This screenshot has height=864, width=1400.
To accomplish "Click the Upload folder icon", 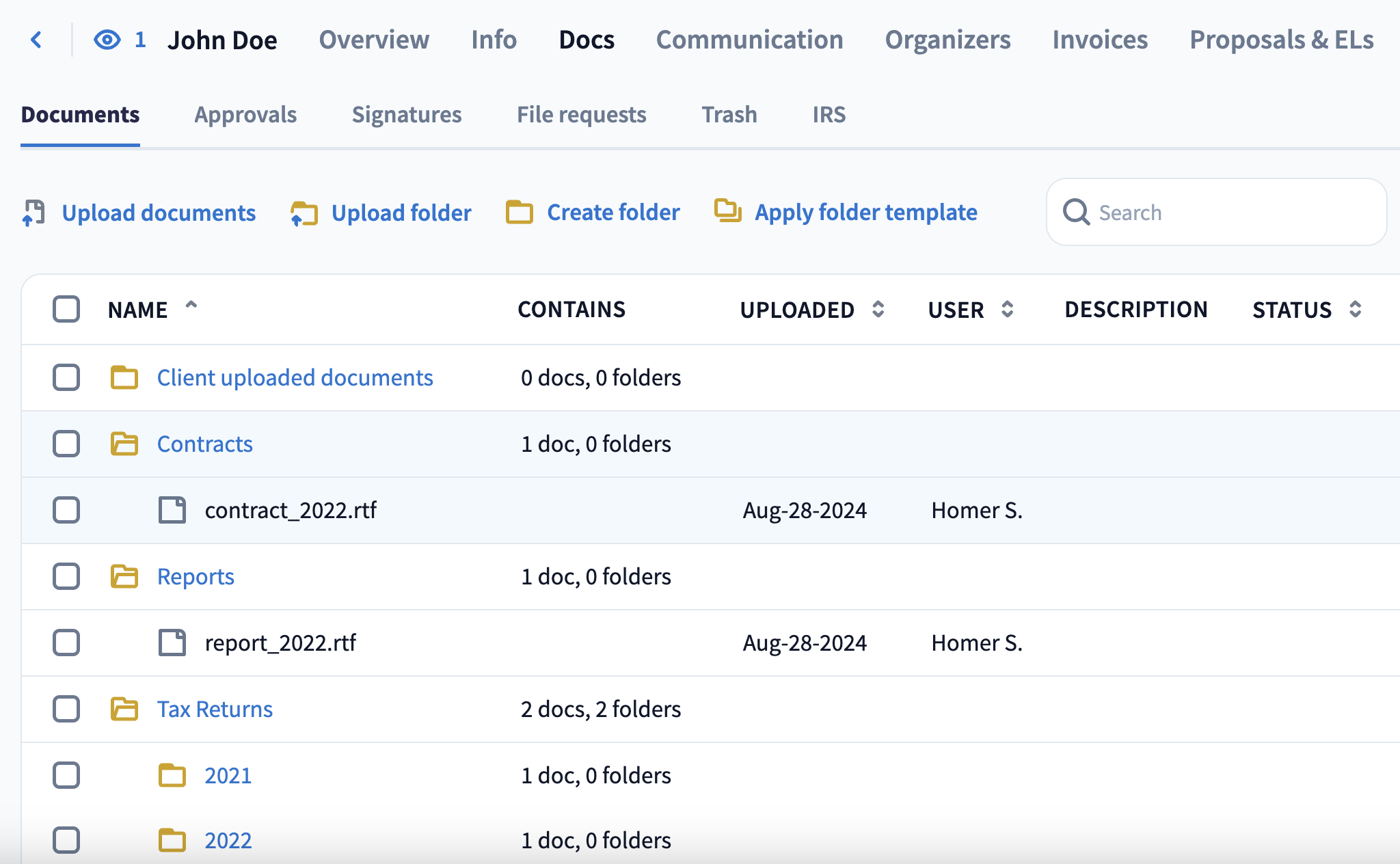I will pyautogui.click(x=304, y=213).
